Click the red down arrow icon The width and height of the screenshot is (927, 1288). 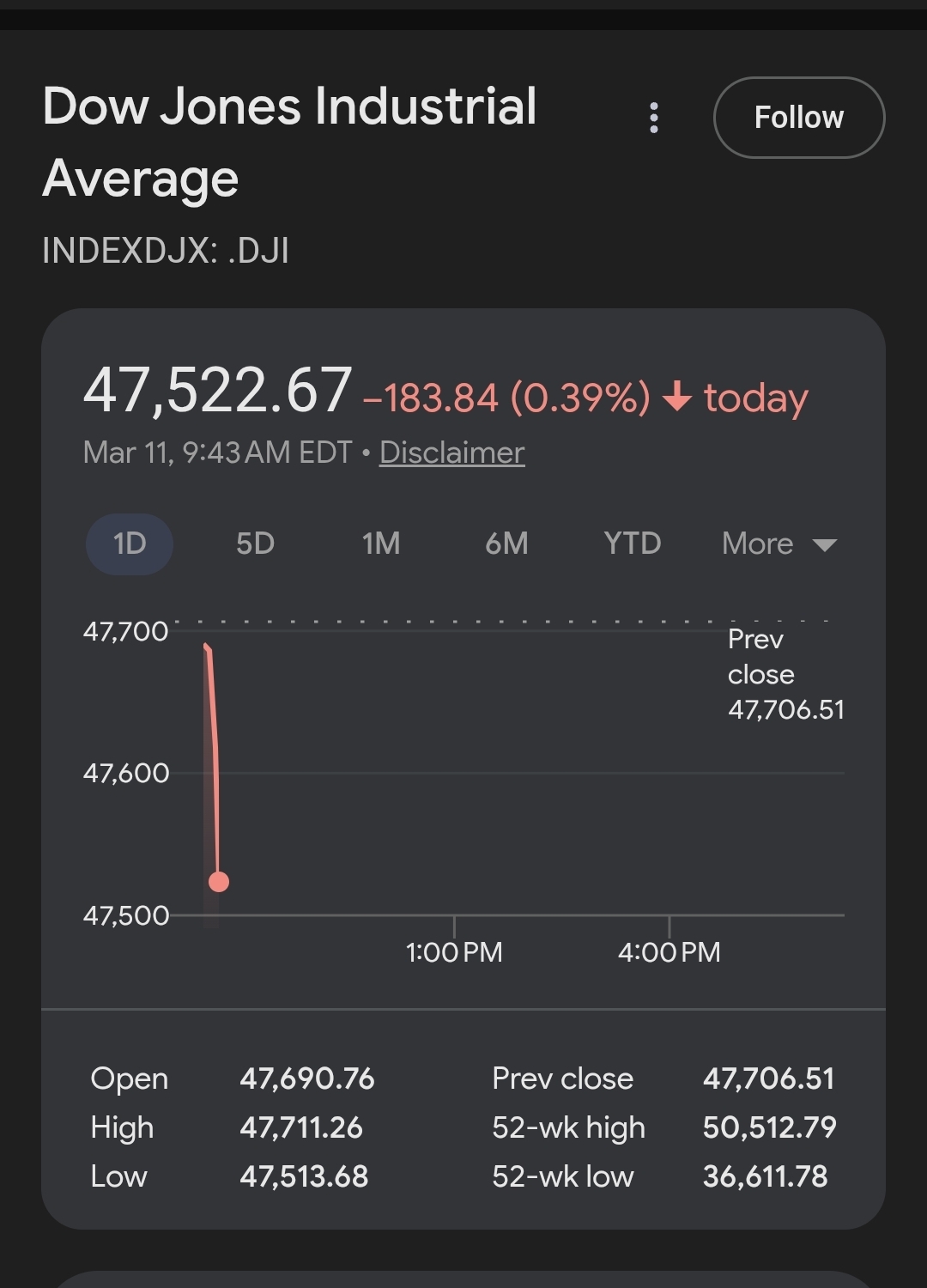tap(677, 397)
